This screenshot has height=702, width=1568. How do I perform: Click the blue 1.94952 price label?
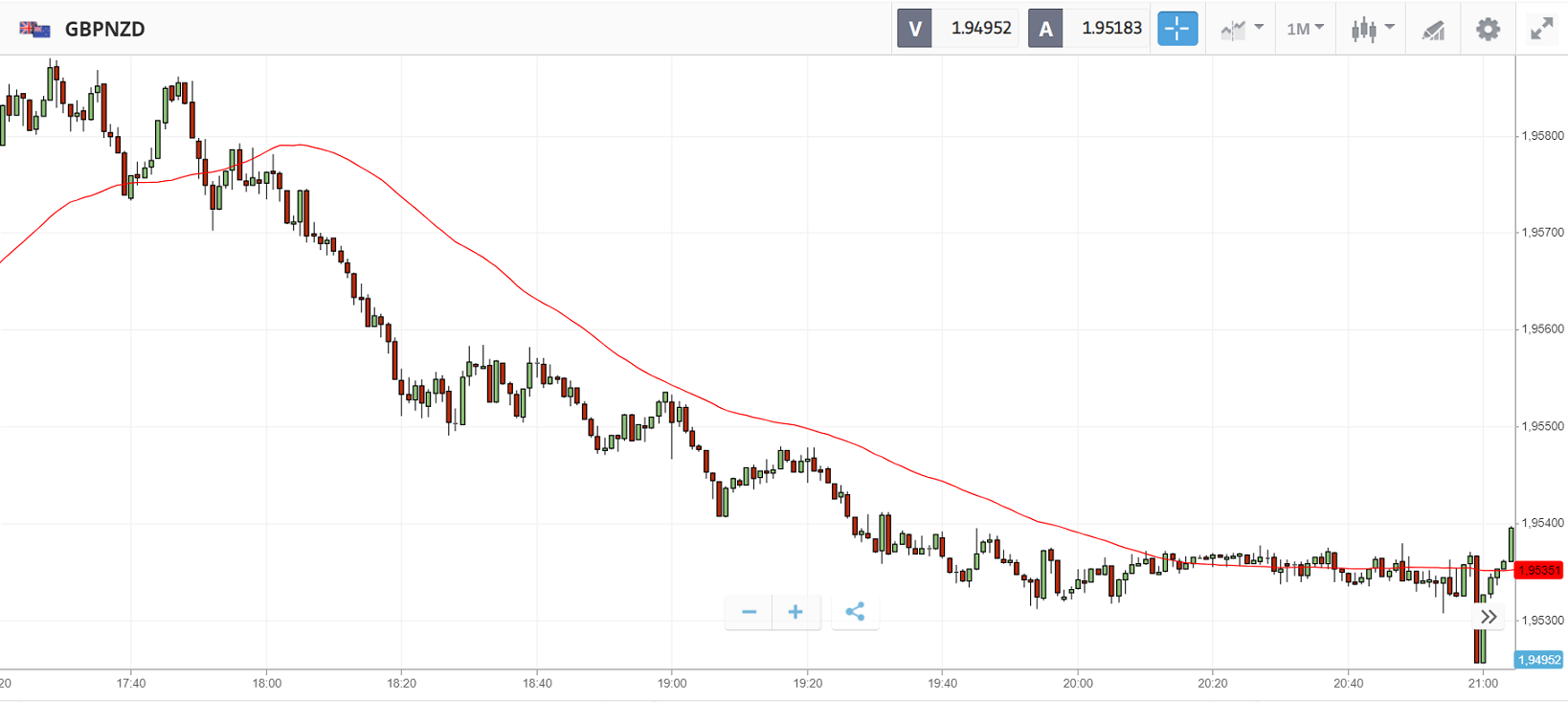coord(1538,660)
